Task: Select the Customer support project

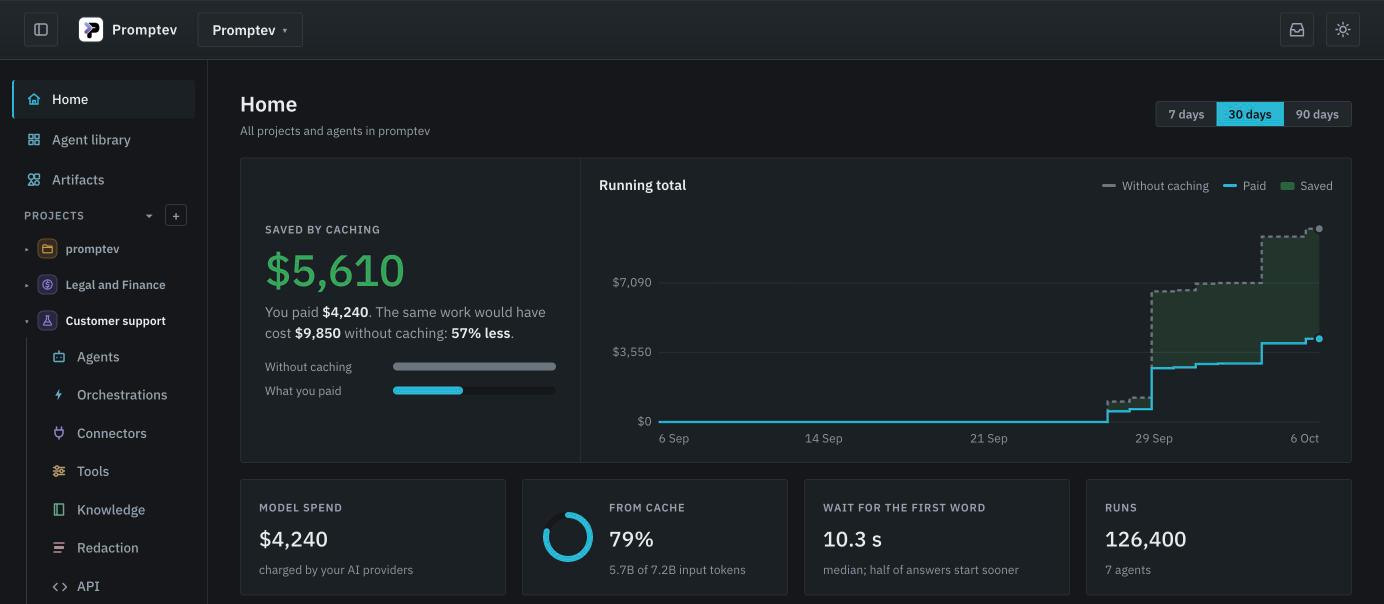Action: point(115,321)
